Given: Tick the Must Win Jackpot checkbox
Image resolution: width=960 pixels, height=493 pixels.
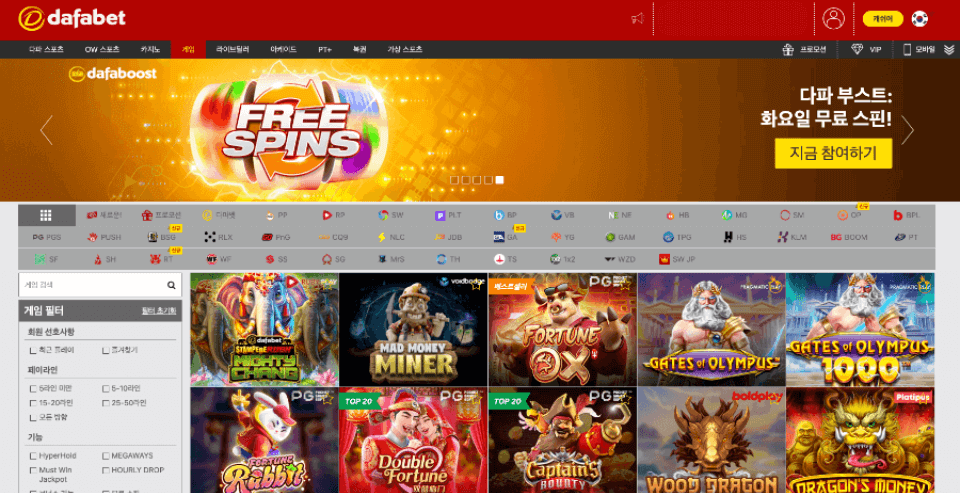Looking at the screenshot, I should pyautogui.click(x=33, y=470).
